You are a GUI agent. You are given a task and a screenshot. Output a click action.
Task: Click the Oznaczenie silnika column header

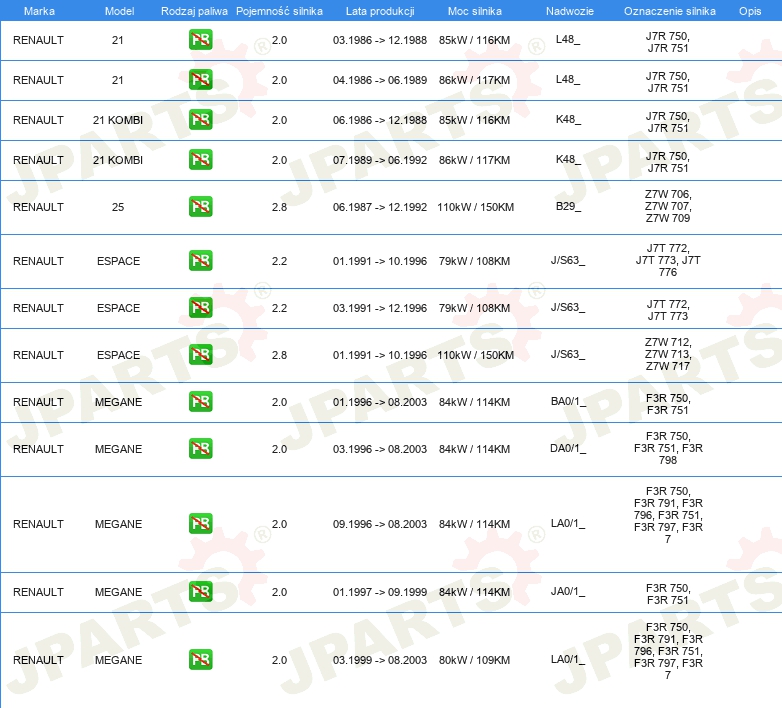pyautogui.click(x=670, y=11)
